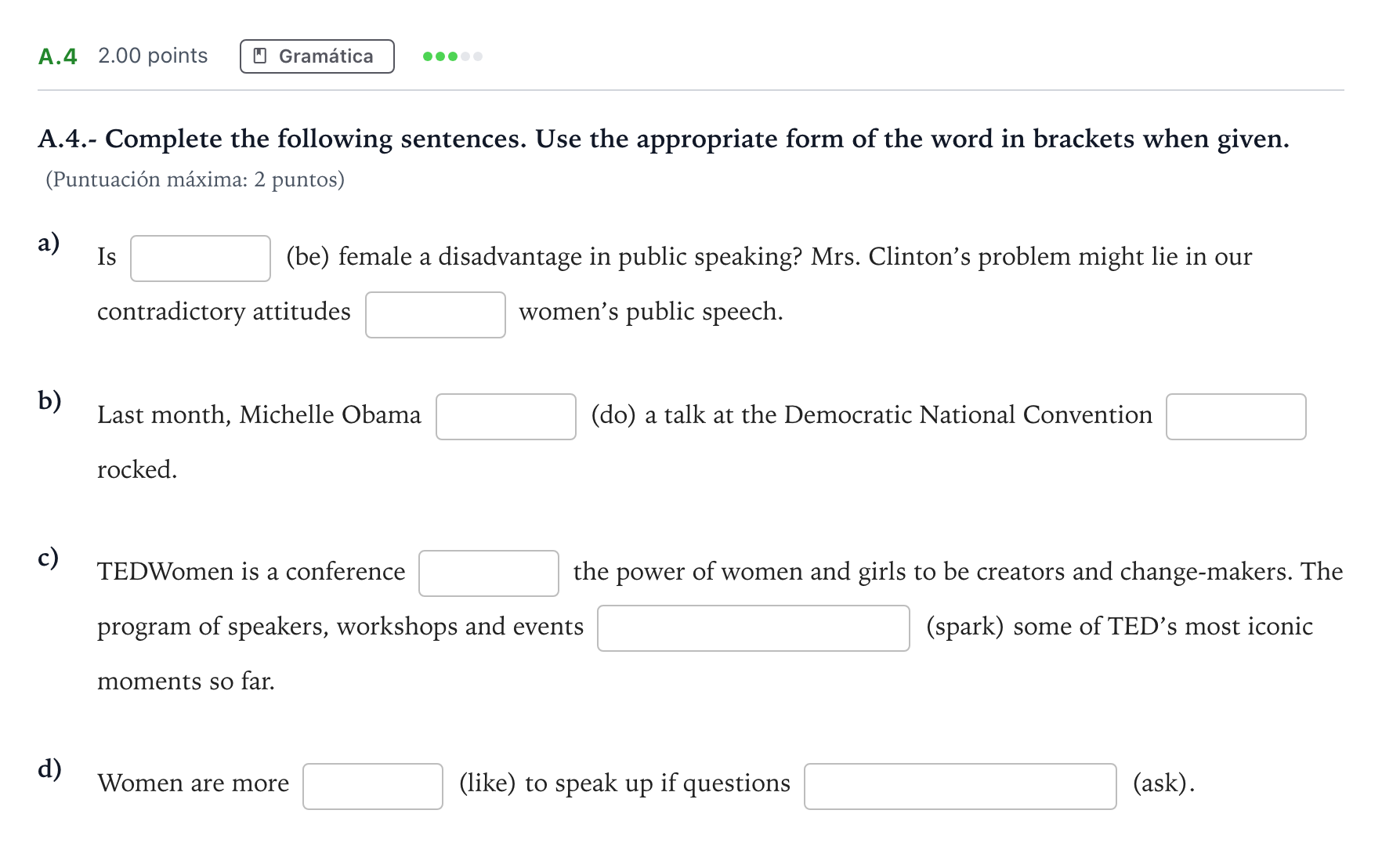Click the '2.00 points' text
The image size is (1382, 868).
coord(153,56)
